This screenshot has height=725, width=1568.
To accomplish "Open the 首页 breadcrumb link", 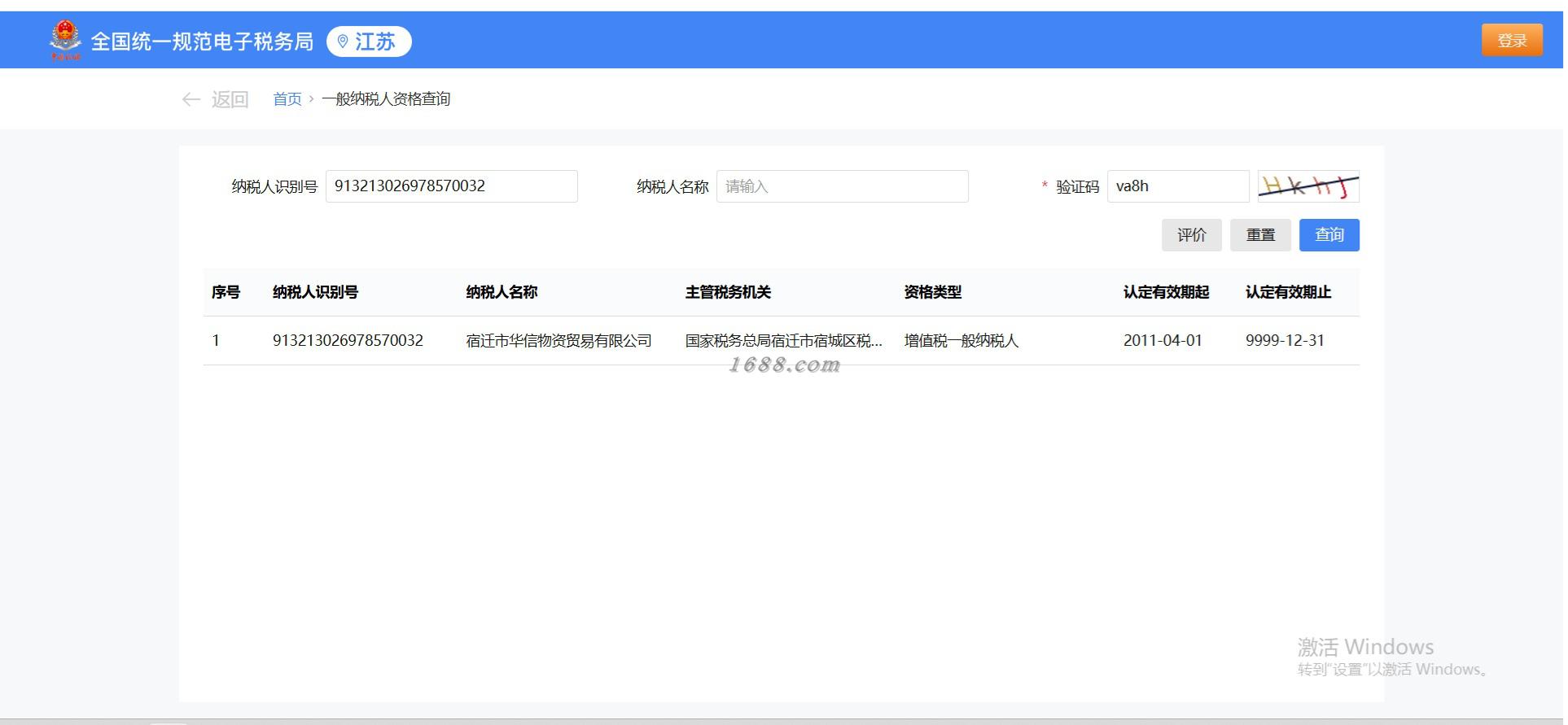I will click(287, 99).
